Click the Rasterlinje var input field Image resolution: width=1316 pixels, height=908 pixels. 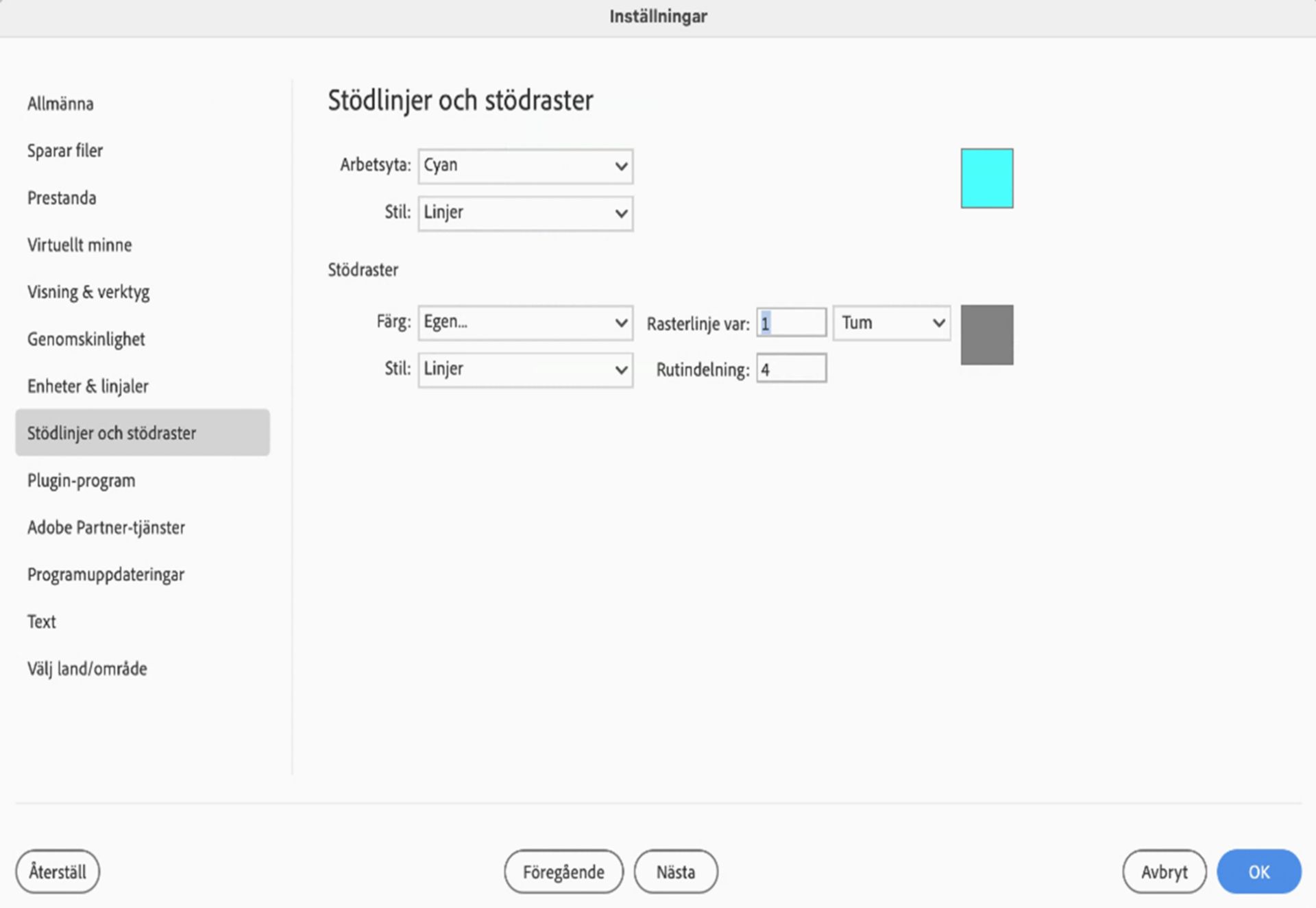791,323
